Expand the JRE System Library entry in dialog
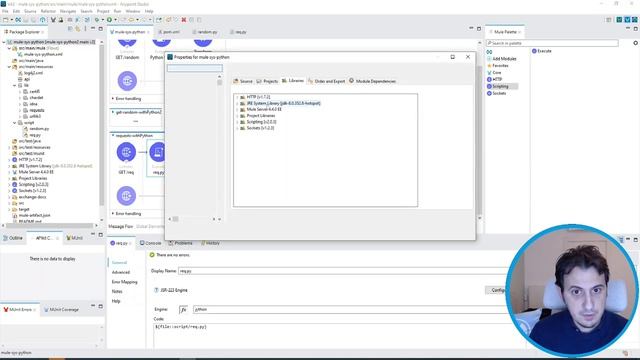Screen dimensions: 640x360 coord(237,103)
